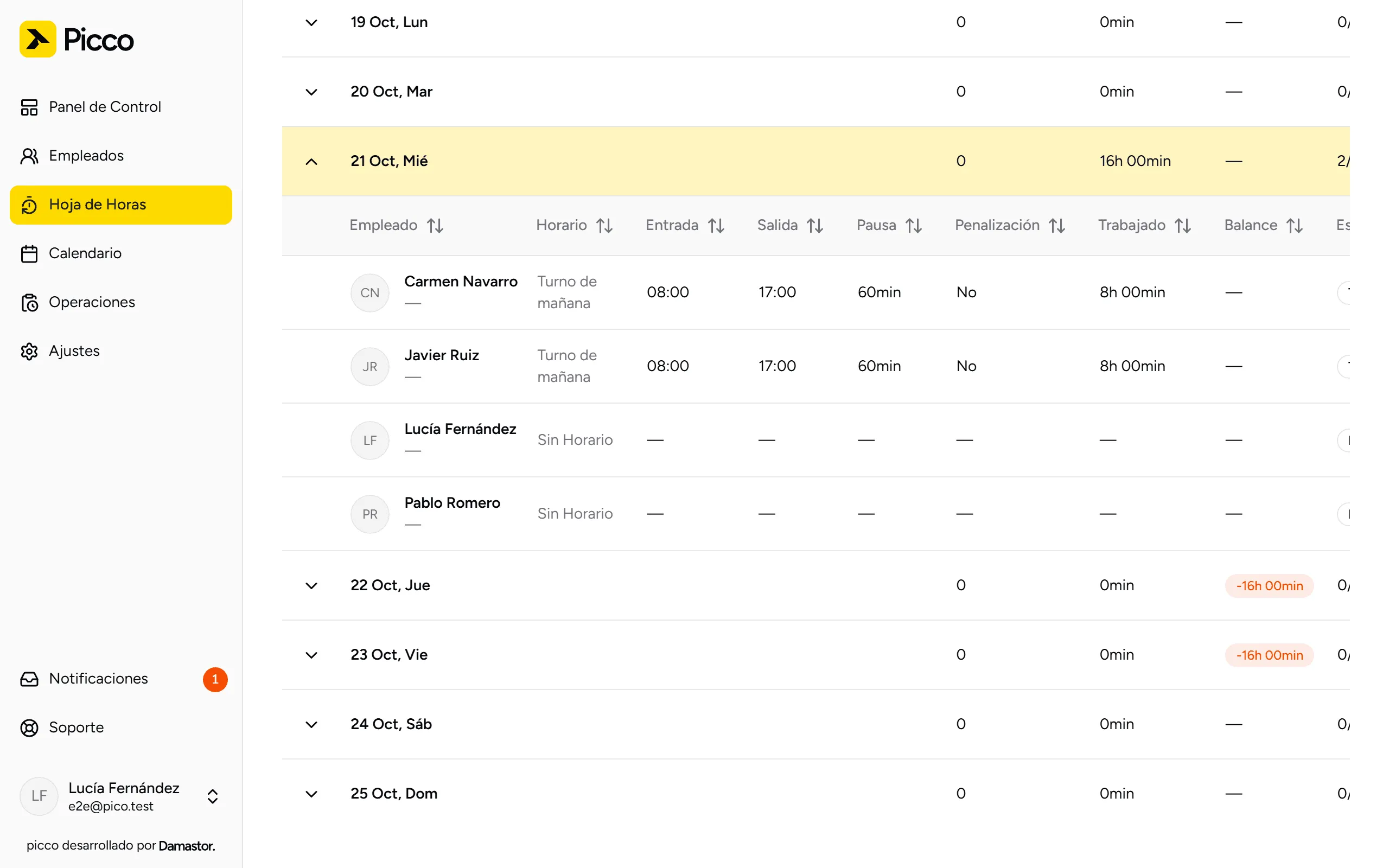Select Carmen Navarro's CN avatar
This screenshot has width=1389, height=868.
(369, 293)
